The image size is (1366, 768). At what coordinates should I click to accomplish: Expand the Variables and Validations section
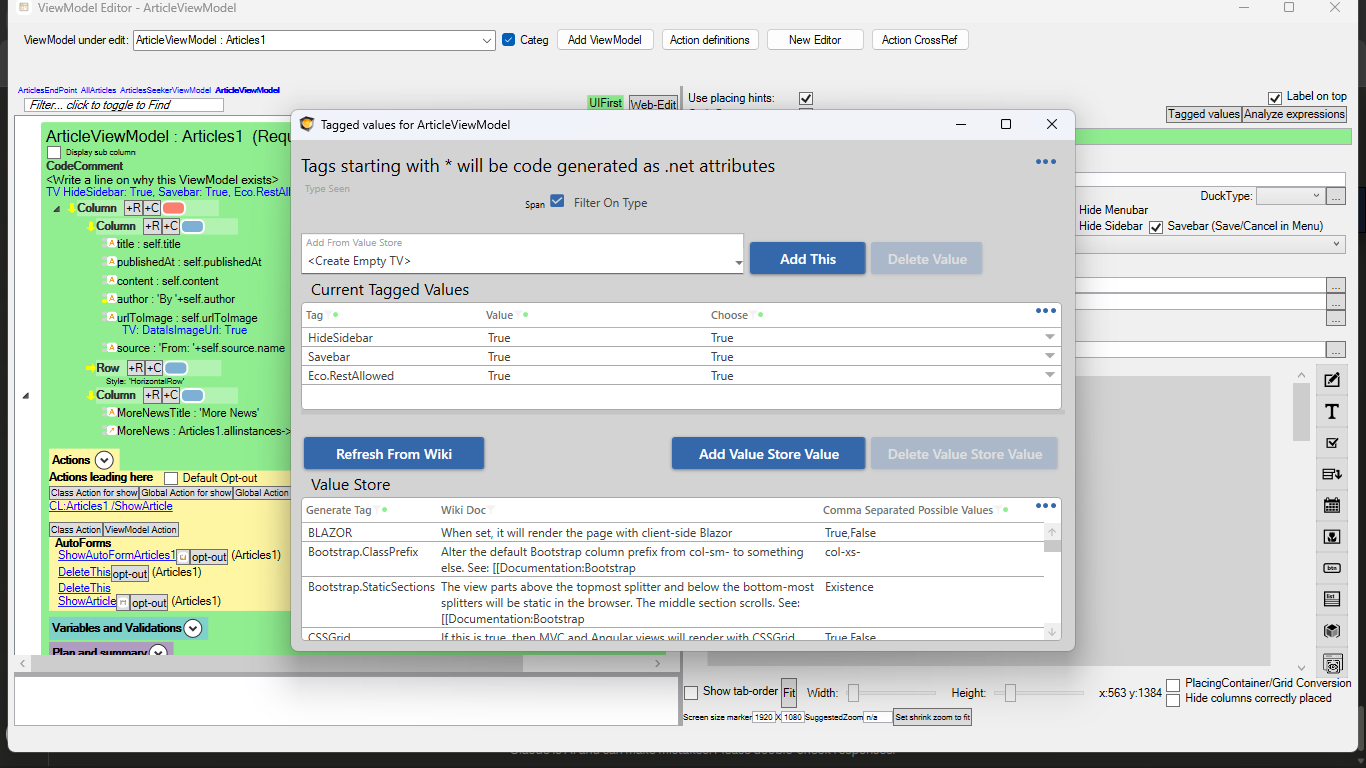coord(193,628)
